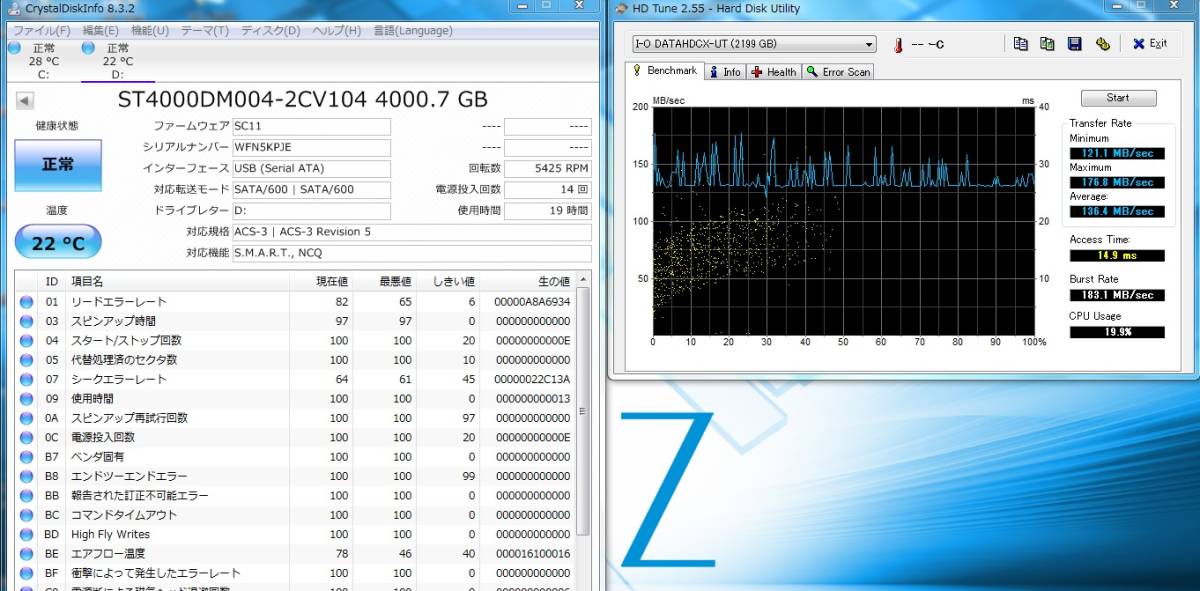Click the status orb for ID B8 row
This screenshot has height=591, width=1200.
27,476
